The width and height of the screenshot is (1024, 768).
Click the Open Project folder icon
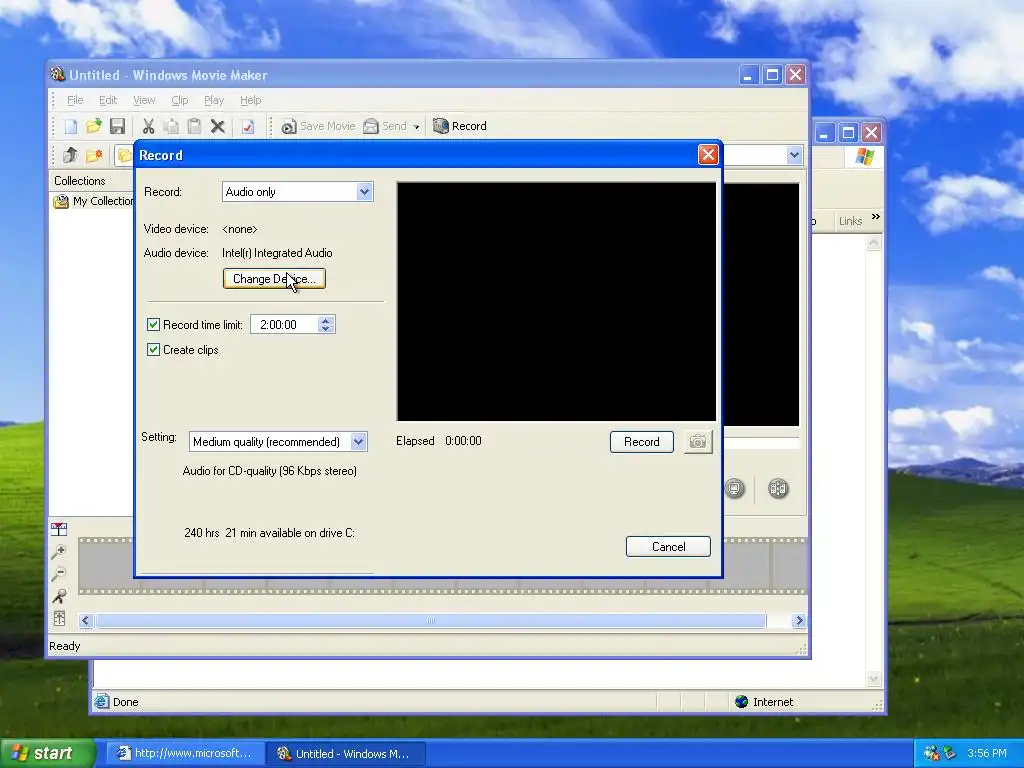pos(94,126)
